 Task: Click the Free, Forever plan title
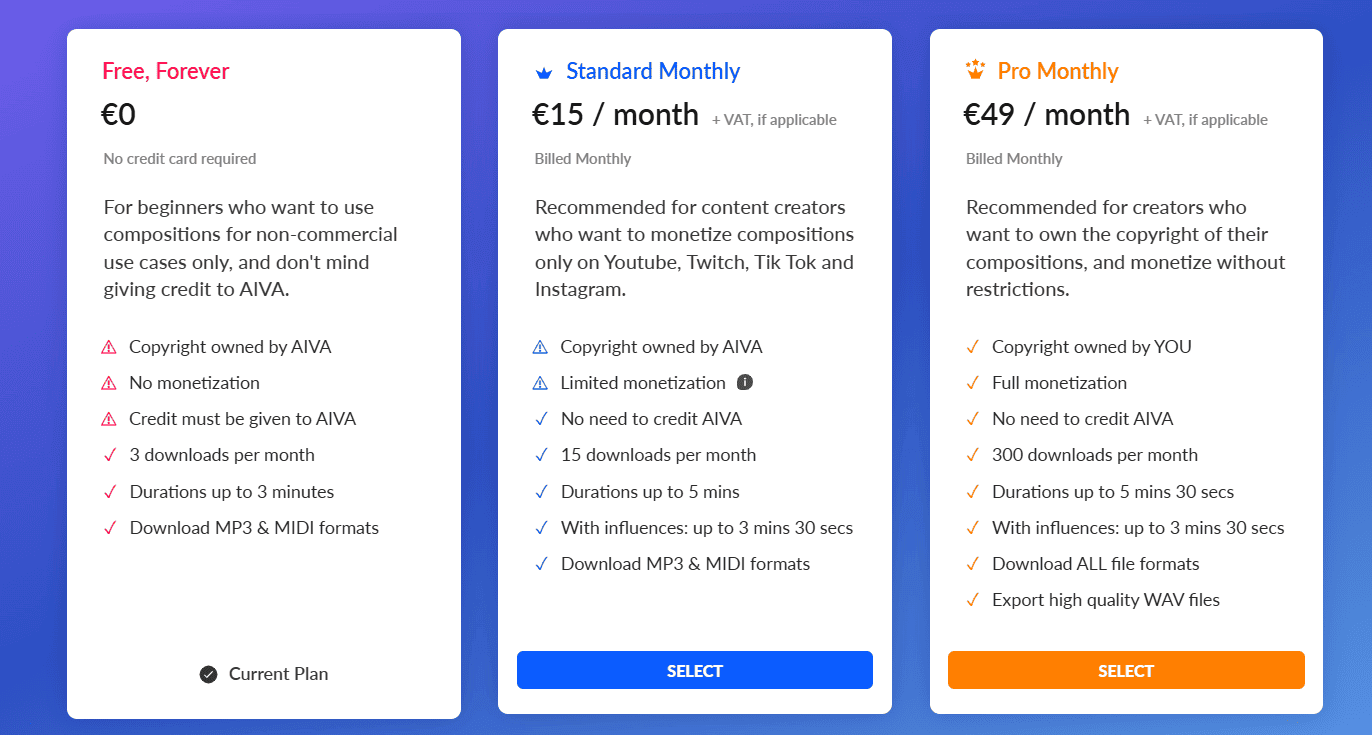166,71
